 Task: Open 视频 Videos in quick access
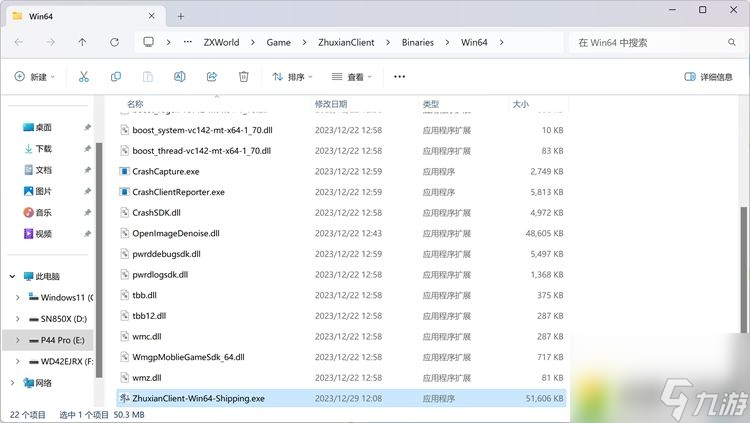(x=37, y=234)
